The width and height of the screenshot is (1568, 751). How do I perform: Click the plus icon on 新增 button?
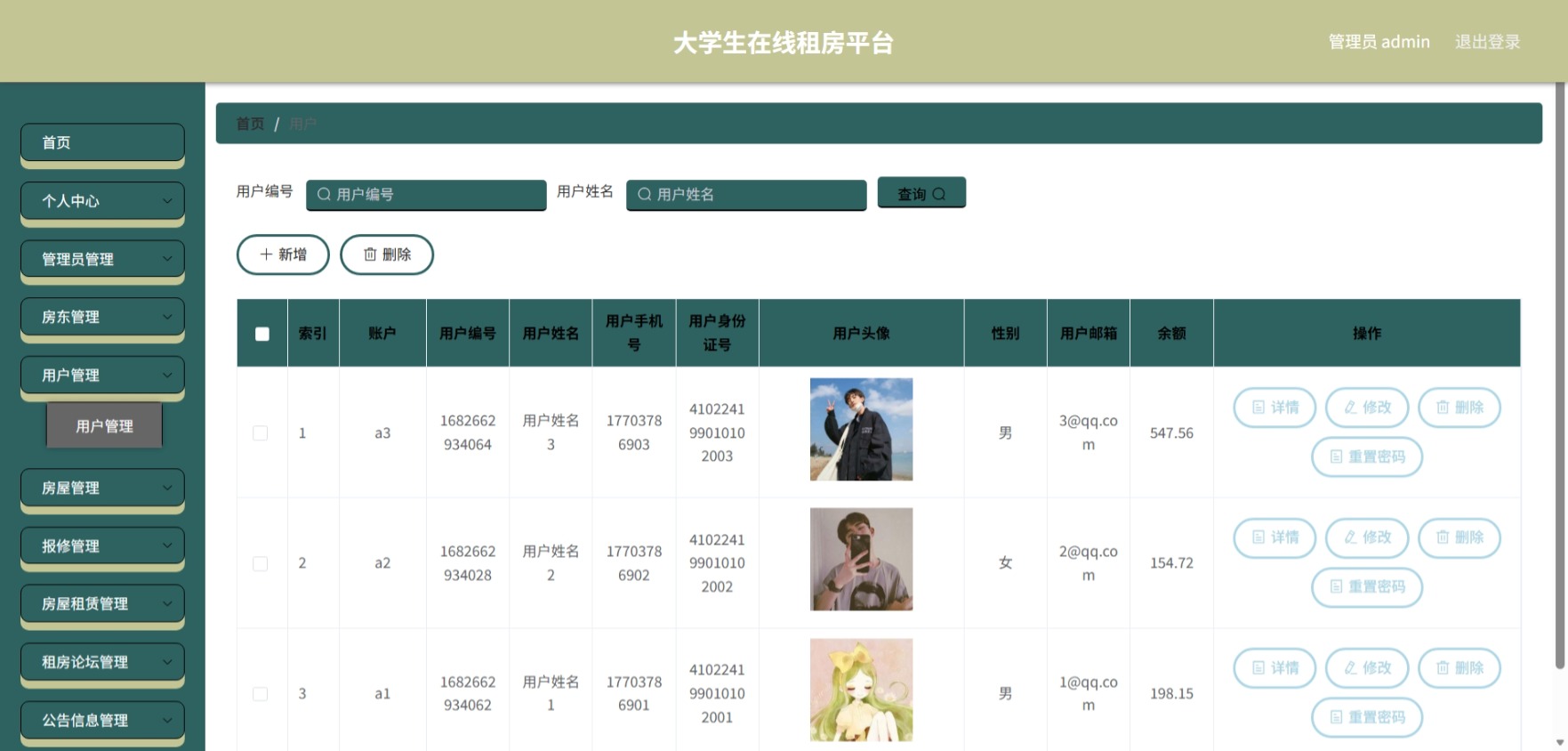[266, 254]
